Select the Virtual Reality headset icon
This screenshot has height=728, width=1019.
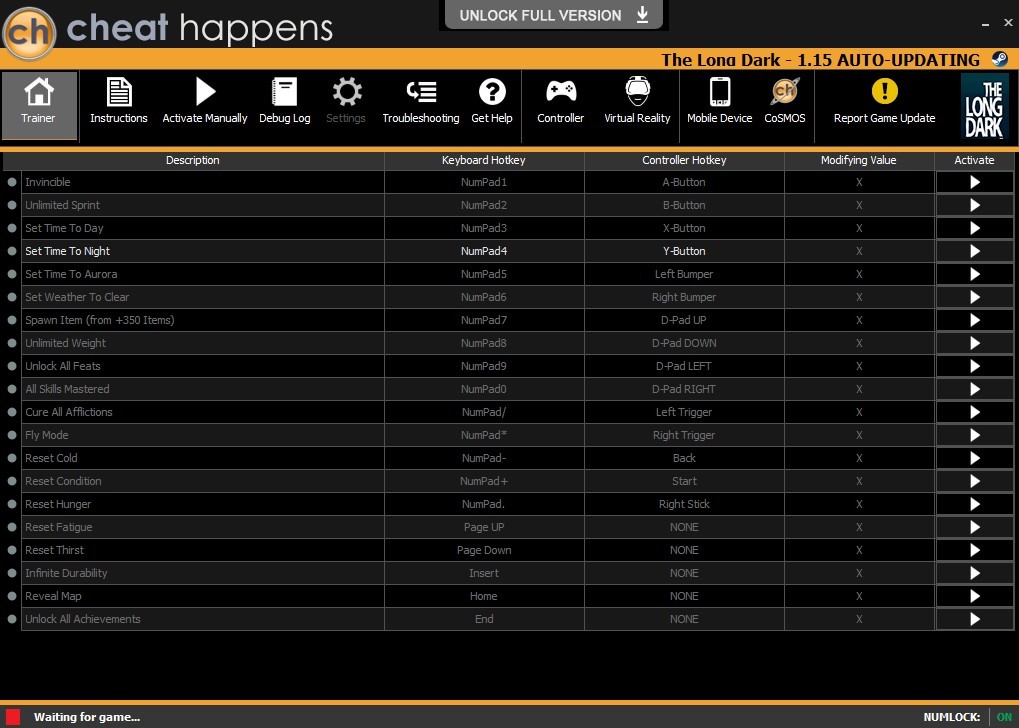[638, 91]
